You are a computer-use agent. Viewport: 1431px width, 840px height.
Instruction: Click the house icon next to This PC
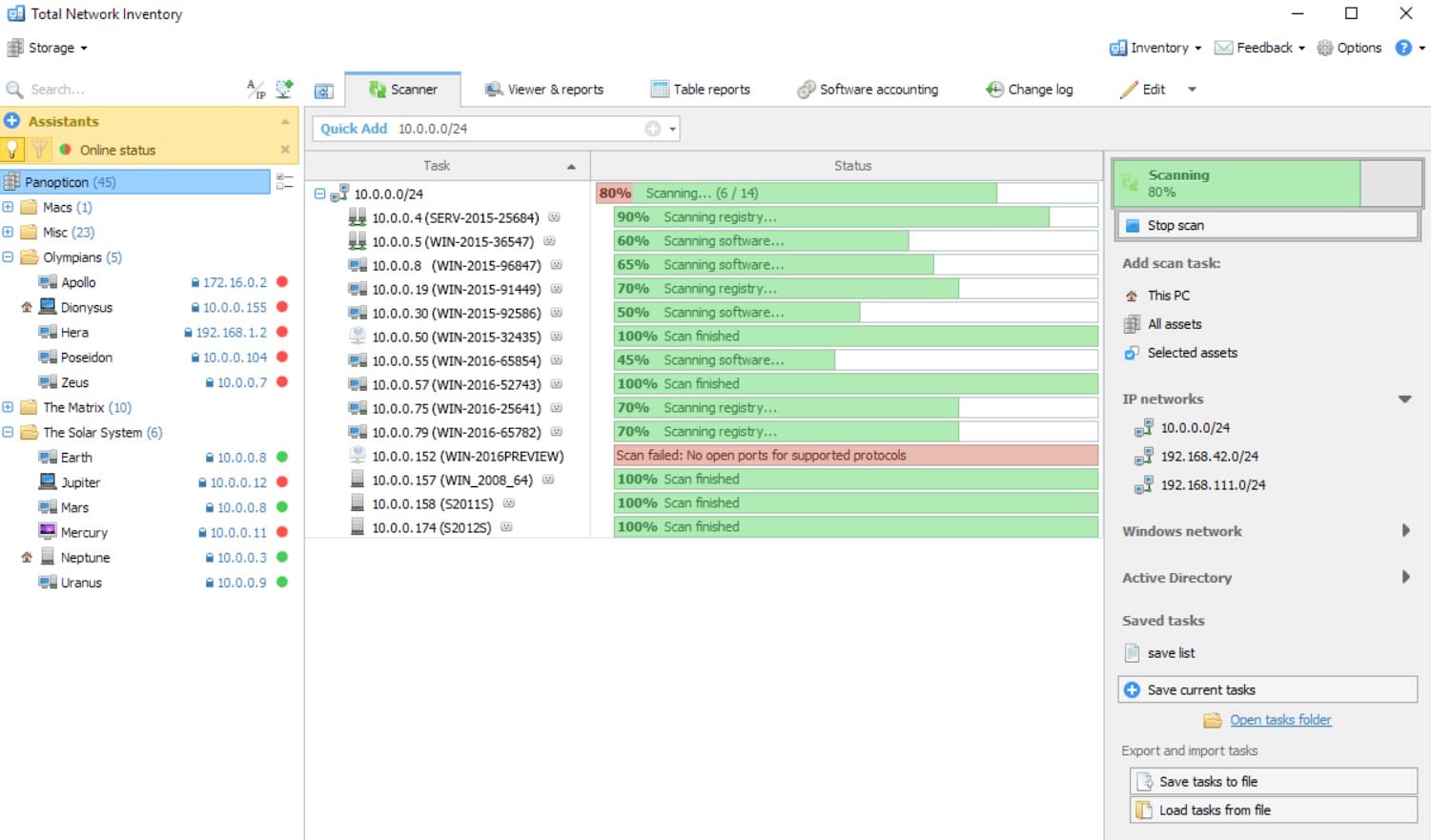click(x=1132, y=296)
